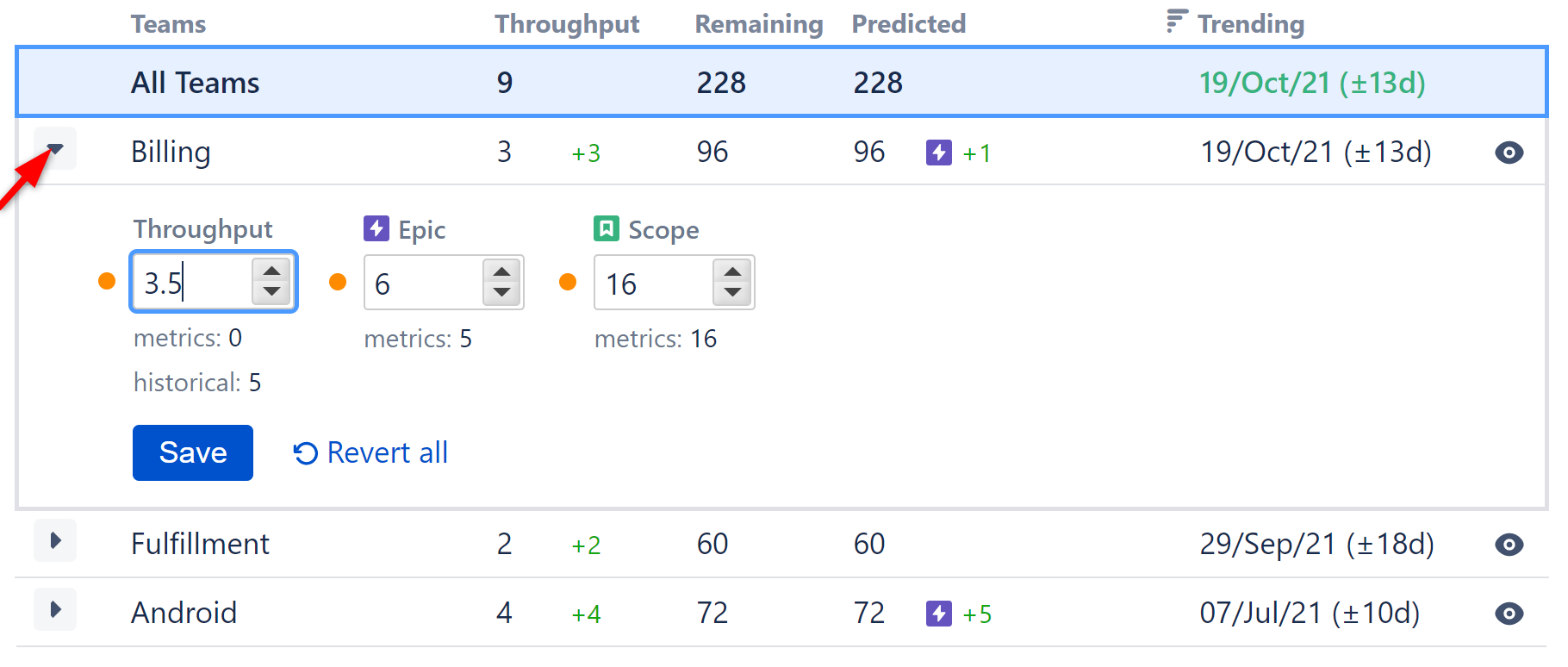Toggle the Android team's eye icon
Screen dimensions: 1568x667
(x=1509, y=614)
